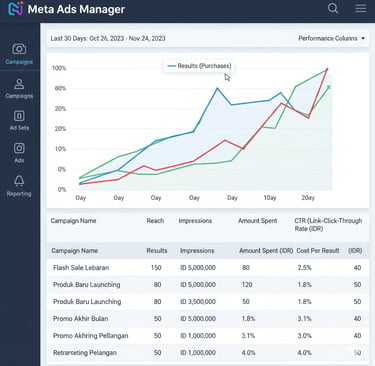Viewport: 375px width, 366px height.
Task: Click Produk Baru Launching with amount 120
Action: click(87, 285)
